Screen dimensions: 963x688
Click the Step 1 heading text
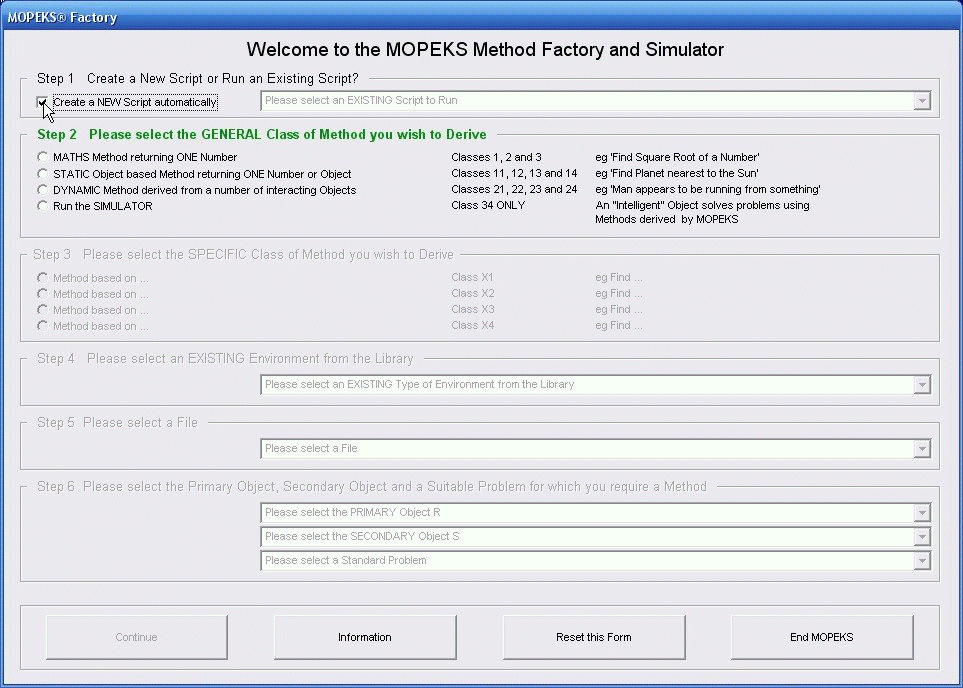(198, 79)
